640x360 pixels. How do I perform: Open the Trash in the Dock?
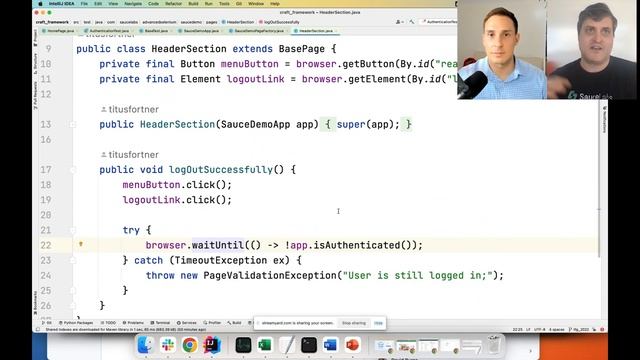pos(494,345)
